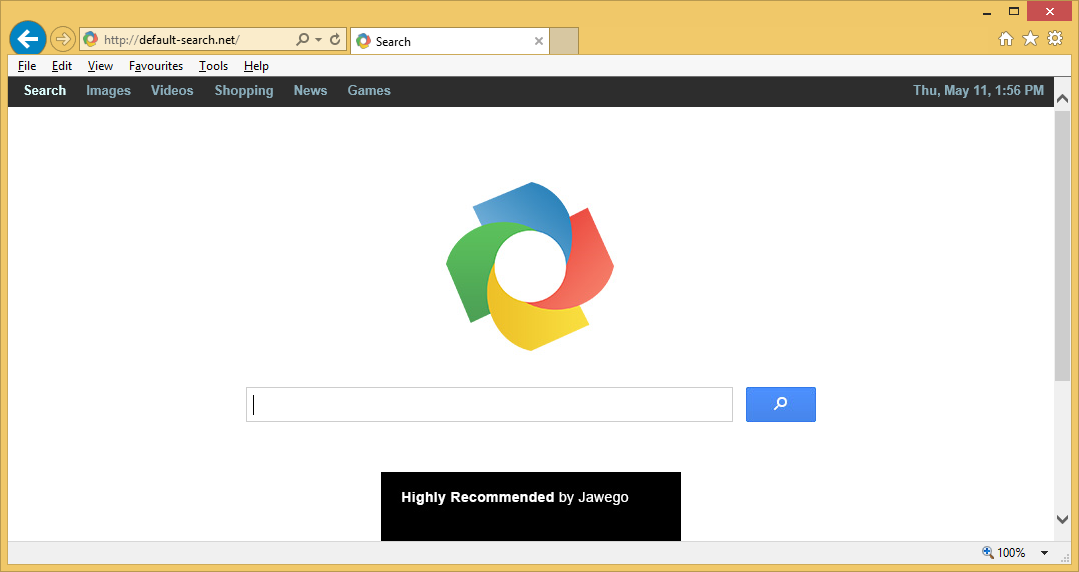Click the browser Back arrow button
This screenshot has height=572, width=1079.
(28, 39)
